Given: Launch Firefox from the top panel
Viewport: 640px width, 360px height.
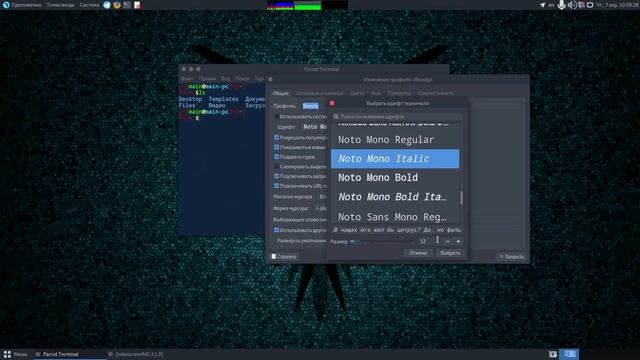Looking at the screenshot, I should [117, 5].
